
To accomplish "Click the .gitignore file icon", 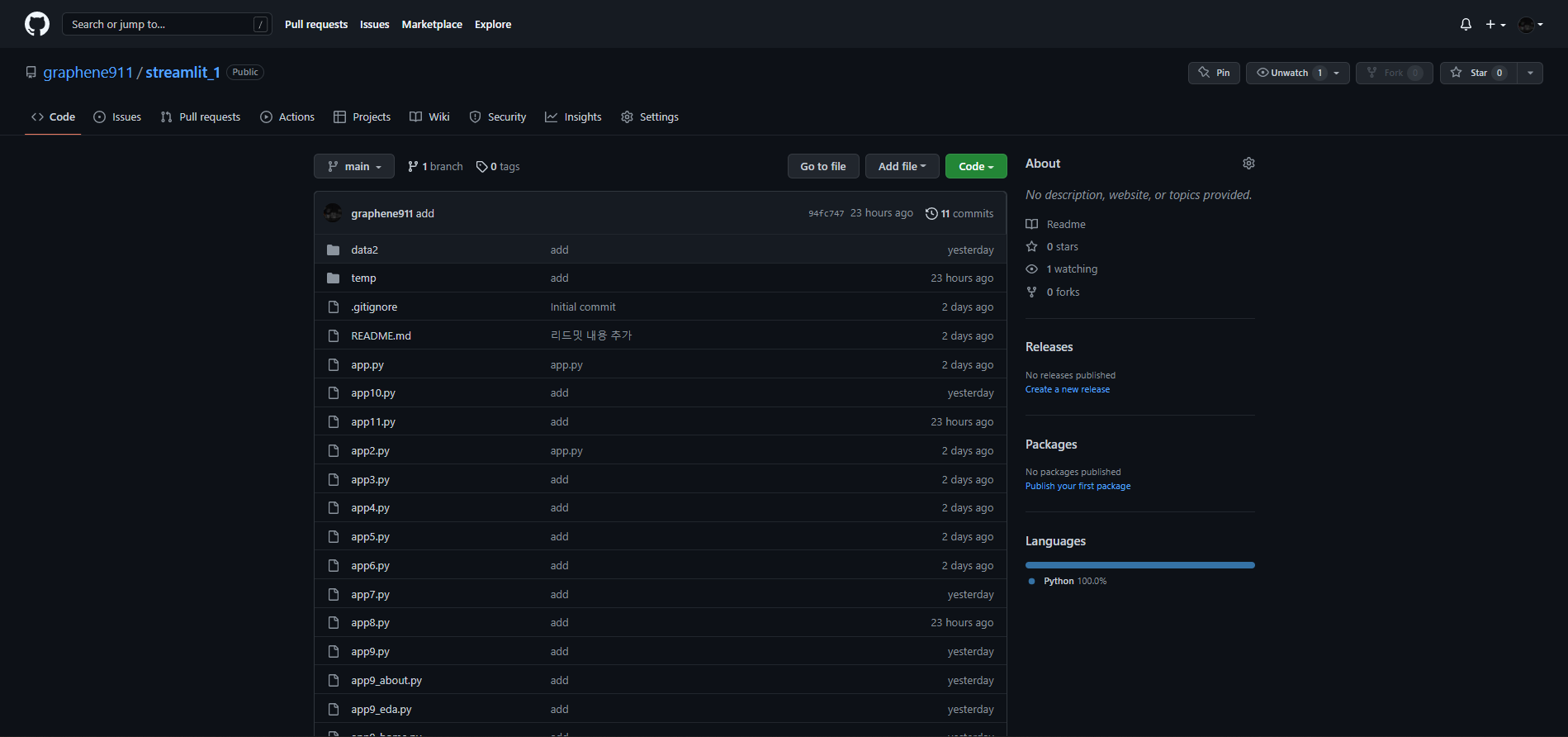I will click(x=334, y=307).
